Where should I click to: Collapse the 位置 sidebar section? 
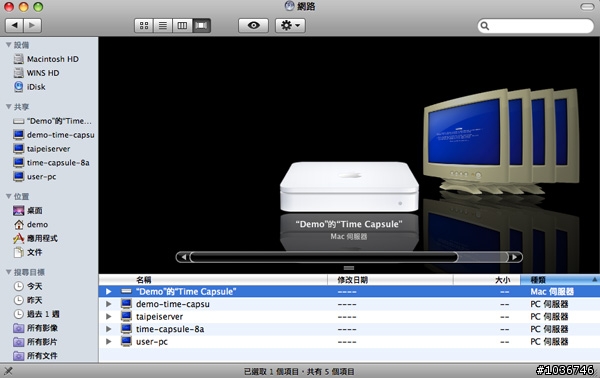(x=8, y=196)
